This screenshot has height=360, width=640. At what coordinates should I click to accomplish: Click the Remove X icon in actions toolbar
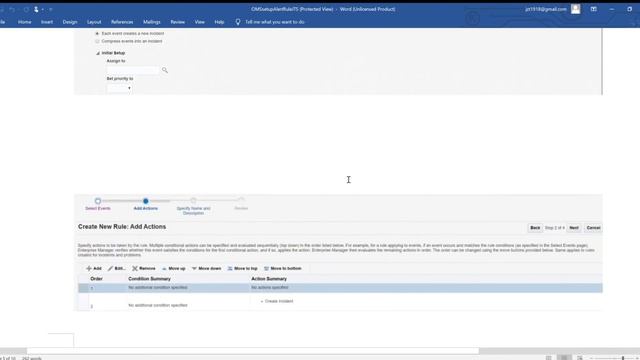tap(135, 269)
